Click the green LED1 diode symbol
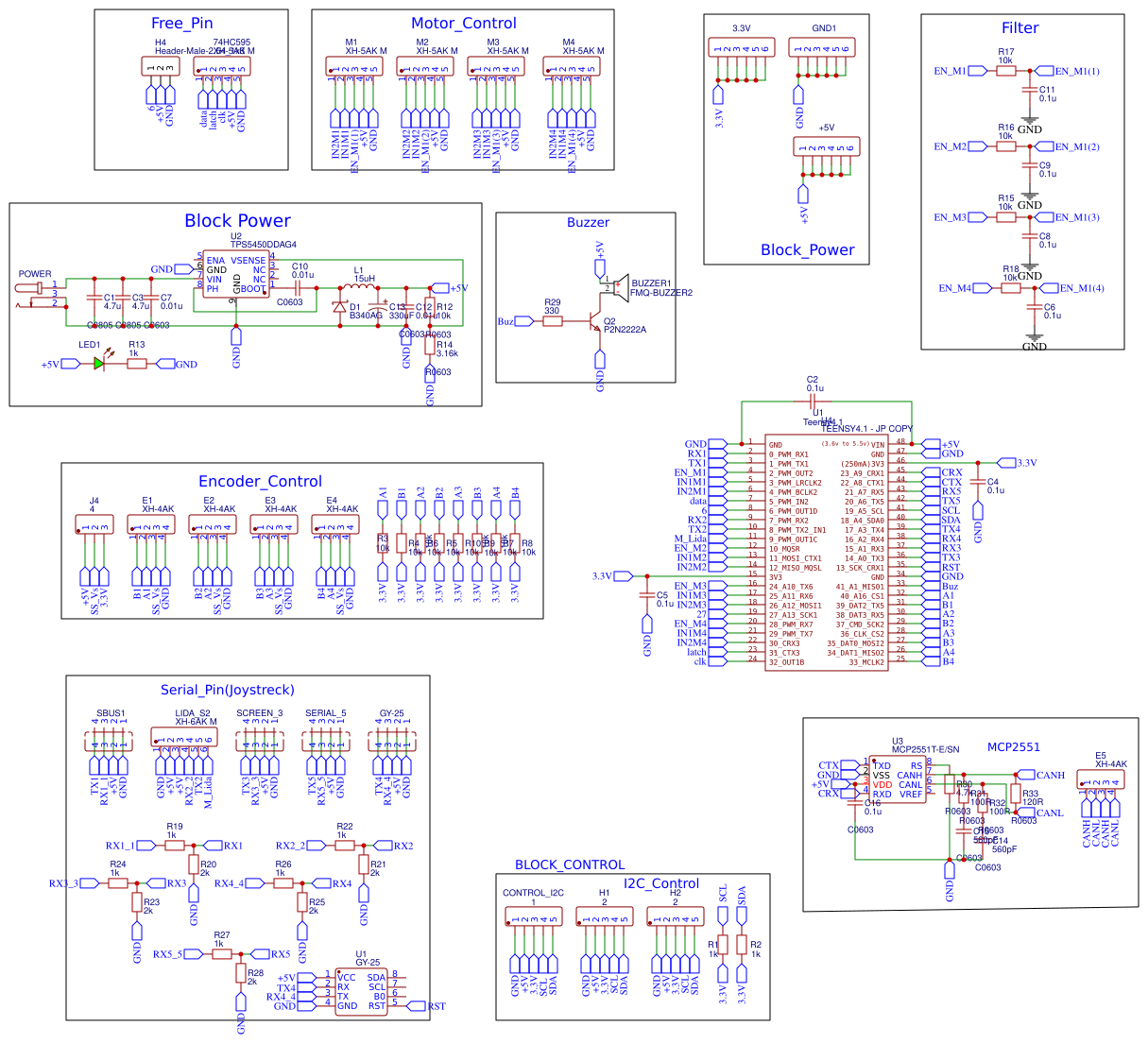 (x=98, y=364)
